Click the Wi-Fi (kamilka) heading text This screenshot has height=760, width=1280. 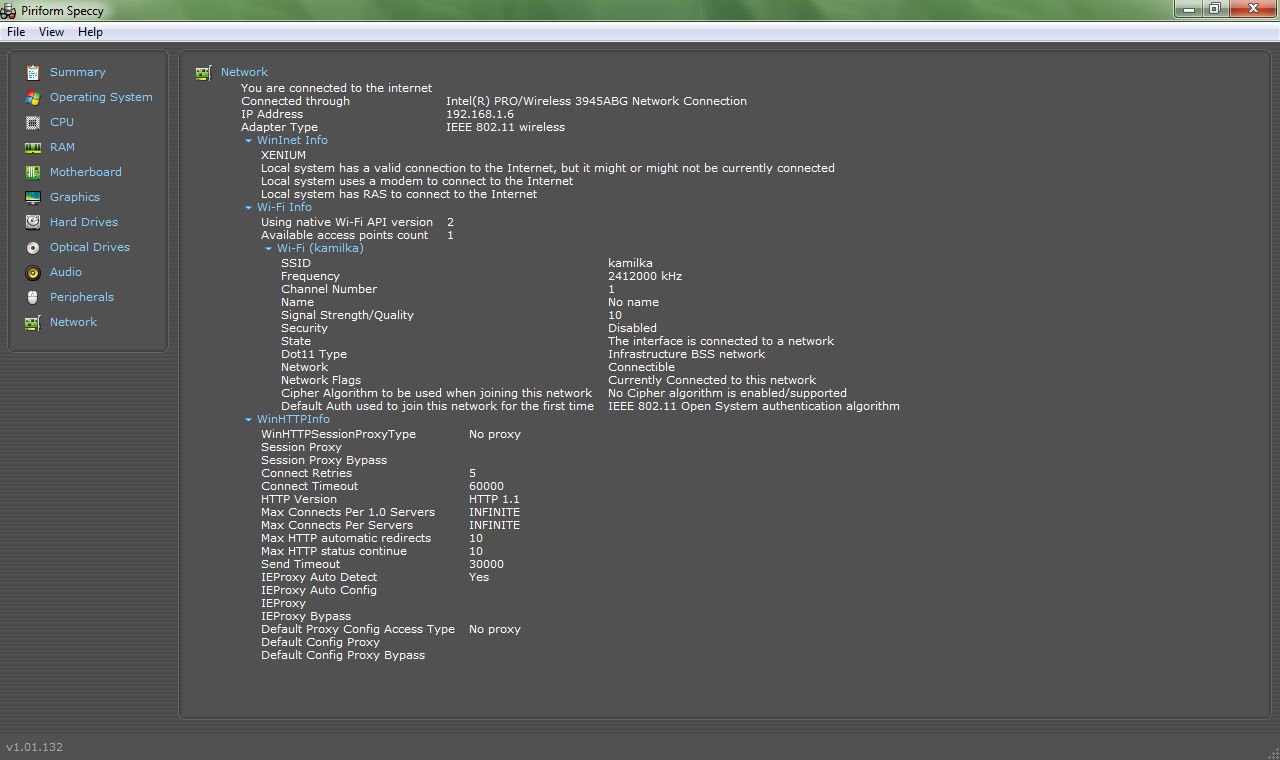tap(320, 248)
